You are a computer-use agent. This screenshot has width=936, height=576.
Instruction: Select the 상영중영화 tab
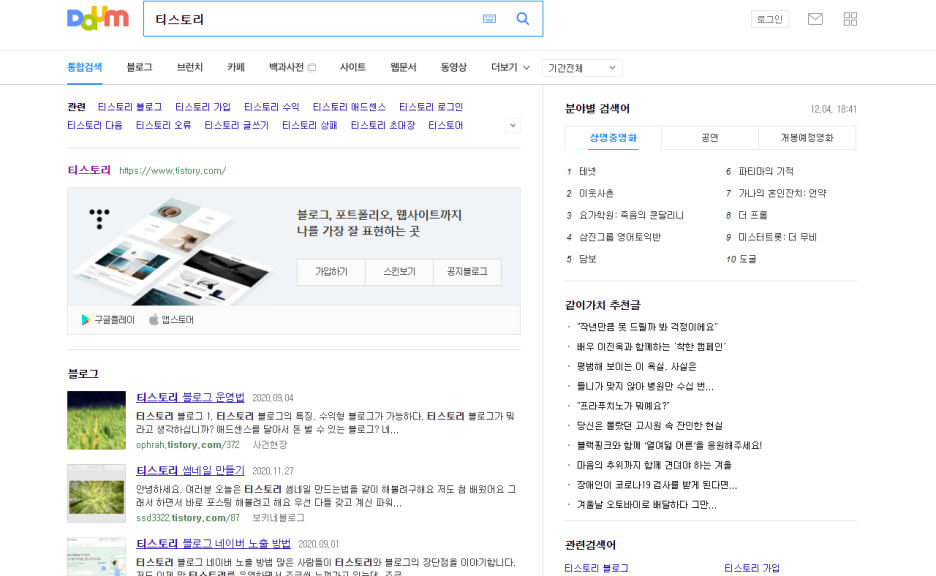(x=613, y=138)
